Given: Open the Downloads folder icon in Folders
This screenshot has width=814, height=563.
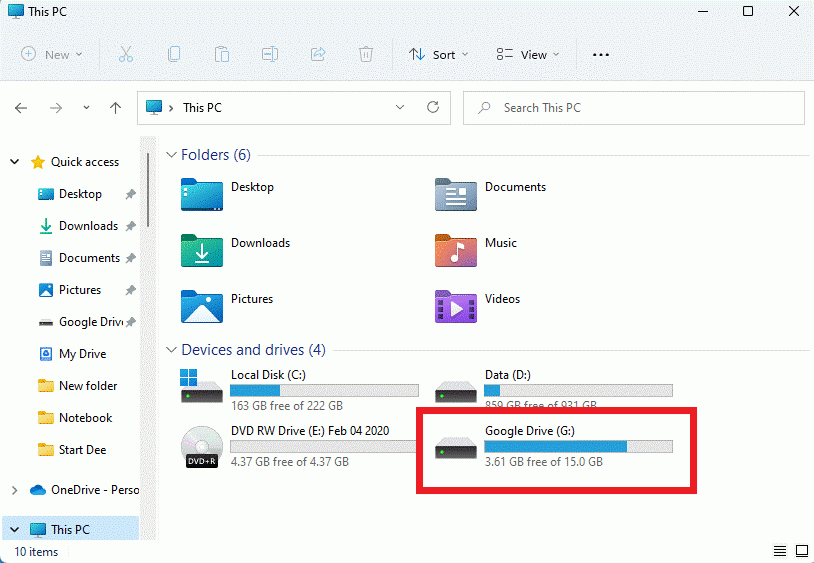Looking at the screenshot, I should pyautogui.click(x=202, y=251).
